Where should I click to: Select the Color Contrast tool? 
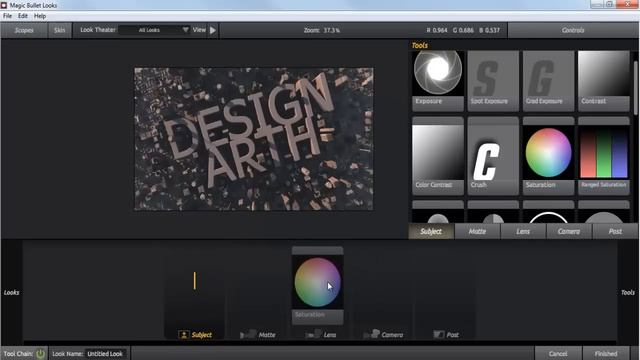(x=438, y=156)
